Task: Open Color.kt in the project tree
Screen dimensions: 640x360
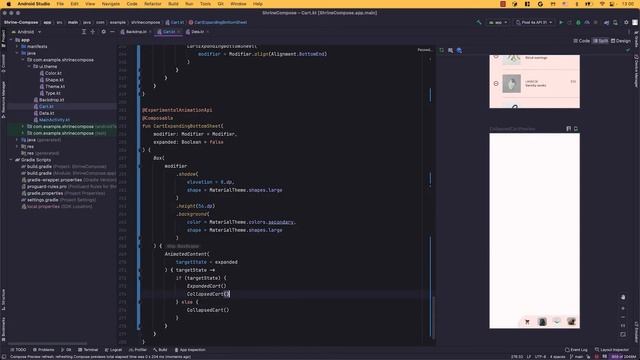Action: (x=50, y=73)
